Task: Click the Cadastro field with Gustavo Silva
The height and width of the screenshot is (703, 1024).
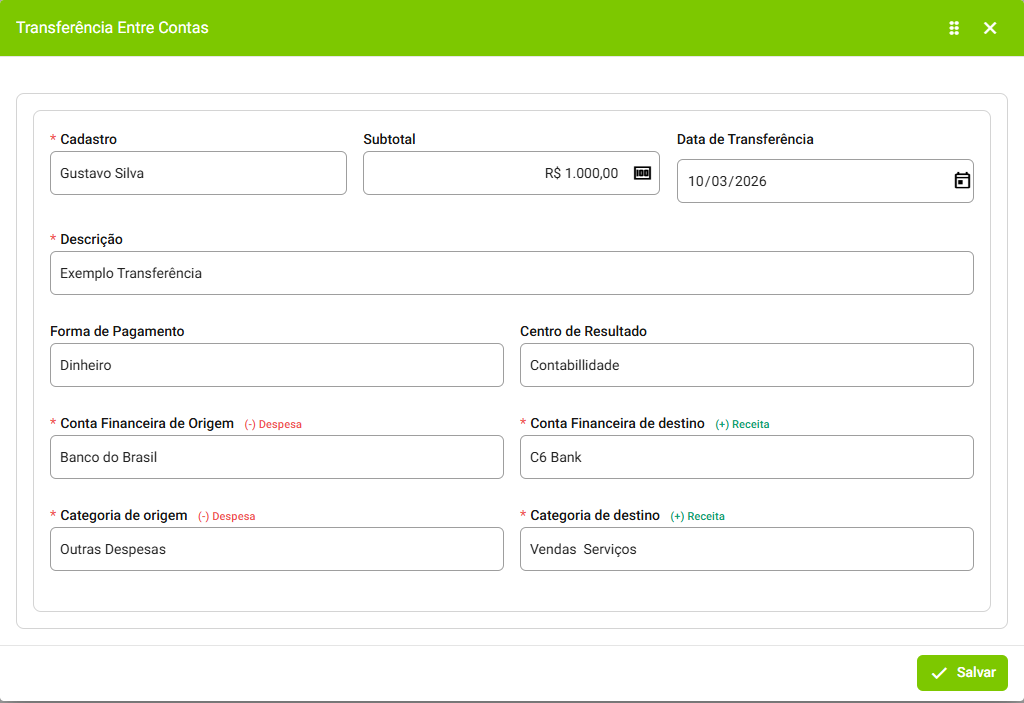Action: point(198,173)
